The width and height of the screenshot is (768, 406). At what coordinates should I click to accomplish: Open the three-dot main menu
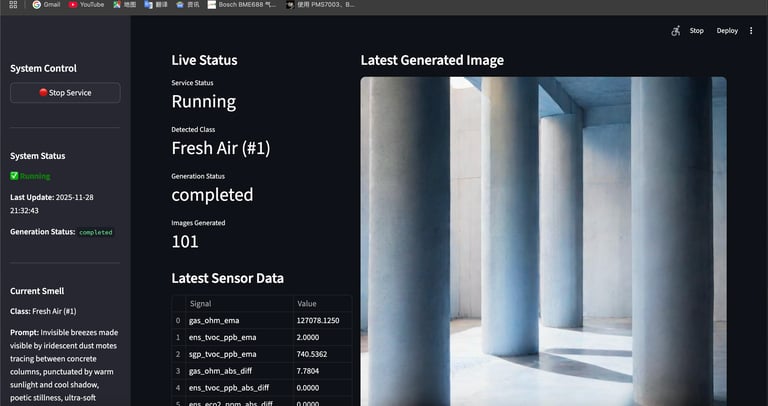click(x=751, y=30)
